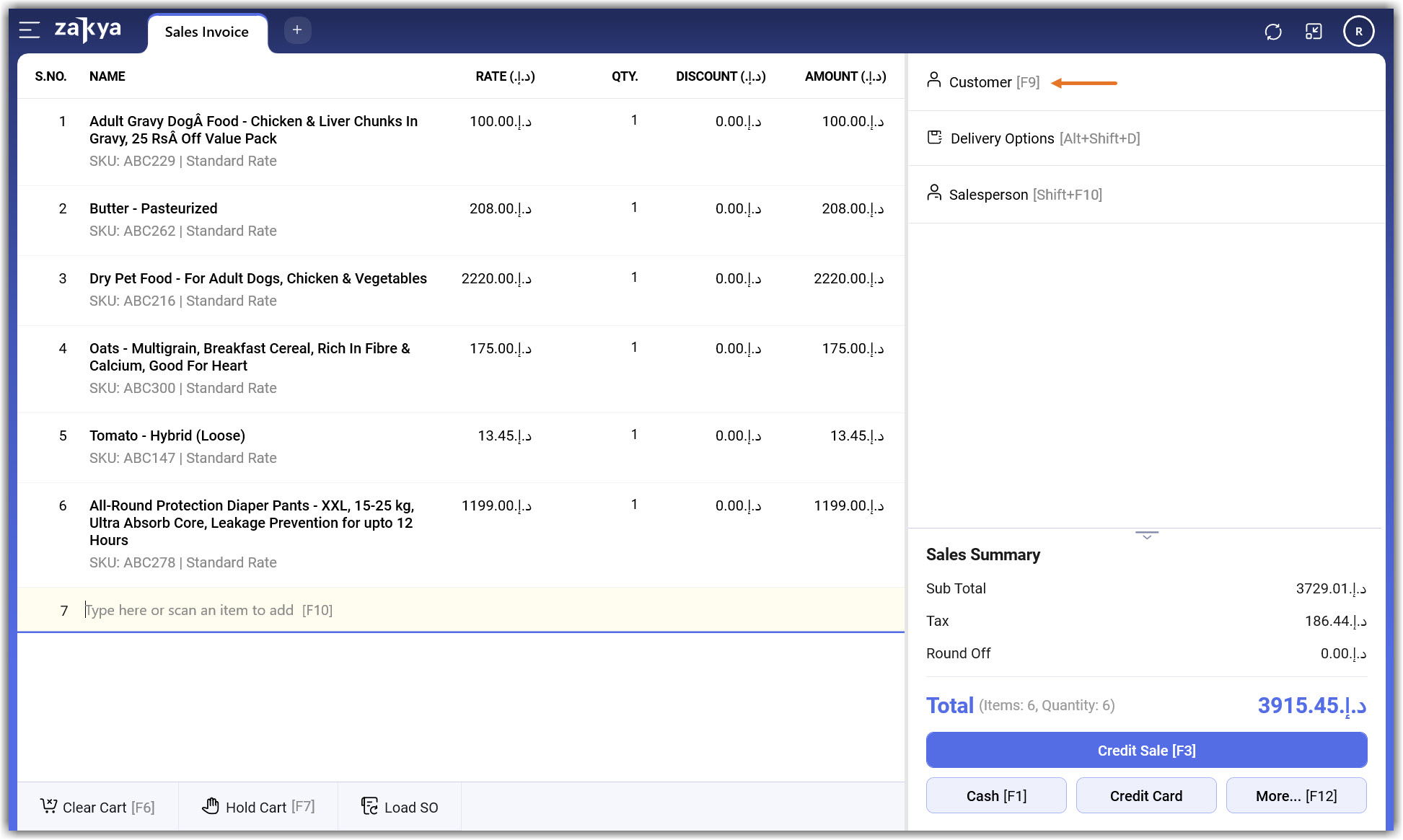Open More payment options F12
This screenshot has width=1403, height=840.
click(x=1296, y=795)
